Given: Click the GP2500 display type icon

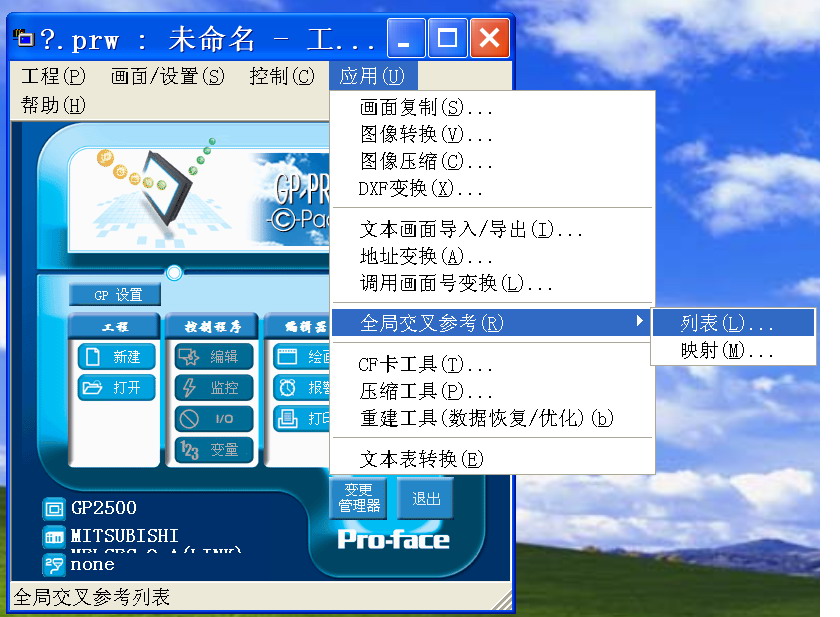Looking at the screenshot, I should [53, 509].
